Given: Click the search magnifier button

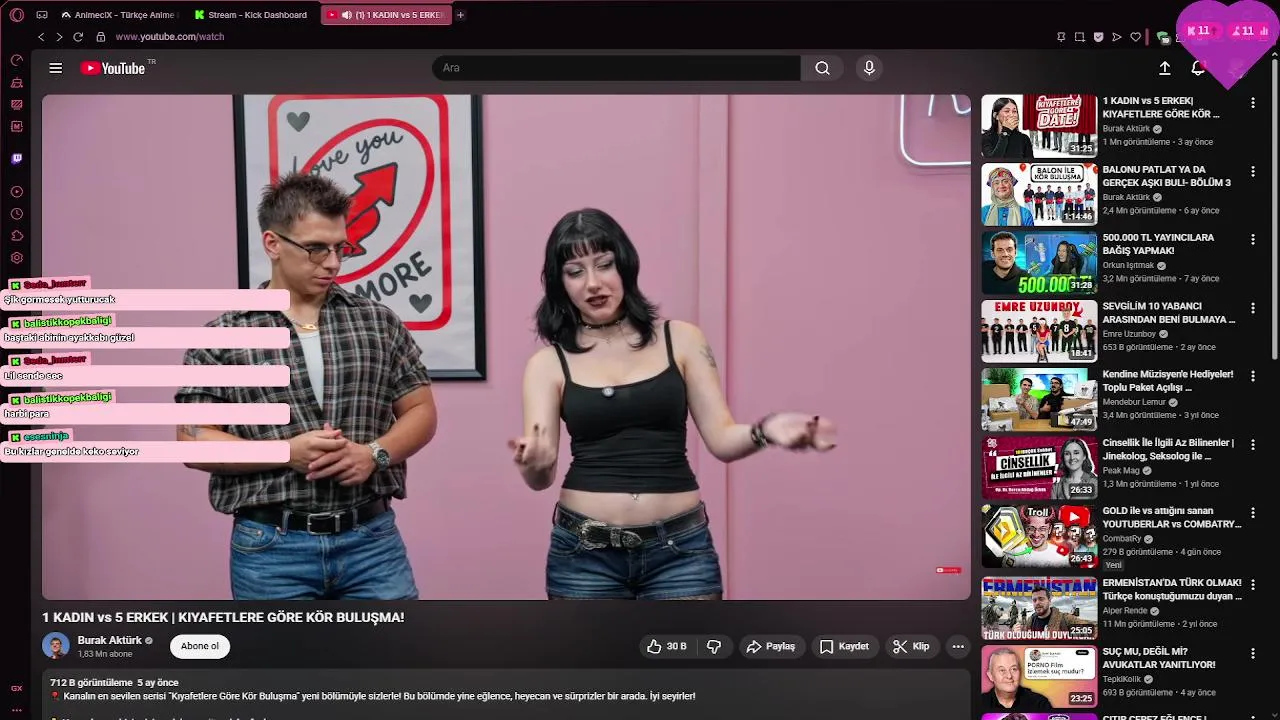Looking at the screenshot, I should tap(822, 68).
